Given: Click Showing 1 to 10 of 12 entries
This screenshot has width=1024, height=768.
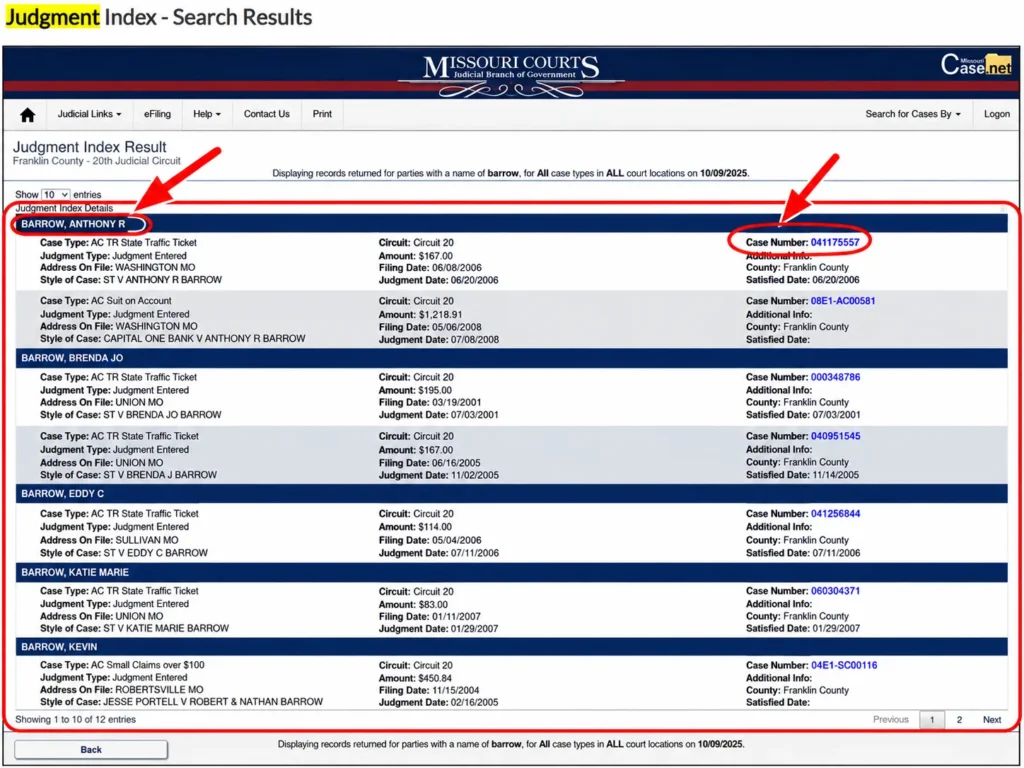Looking at the screenshot, I should click(75, 720).
